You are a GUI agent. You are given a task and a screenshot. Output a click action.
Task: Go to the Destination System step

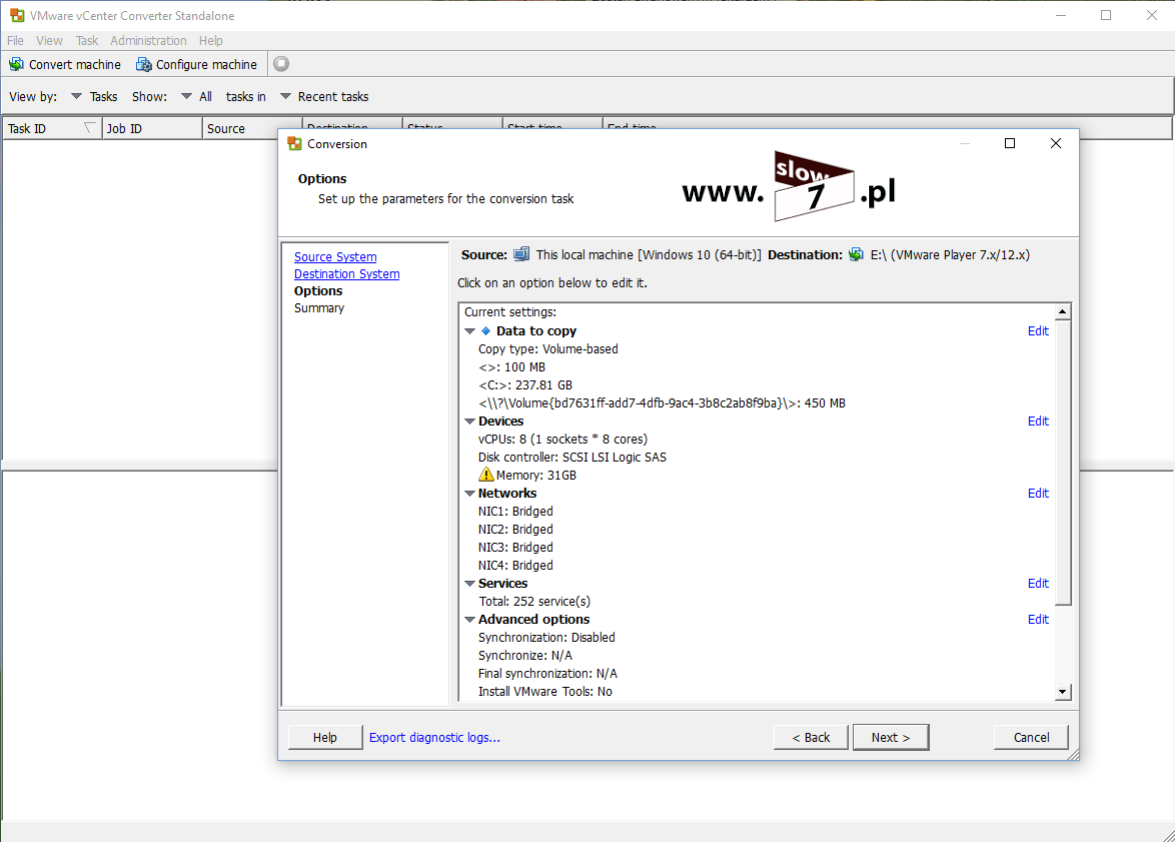[x=346, y=274]
